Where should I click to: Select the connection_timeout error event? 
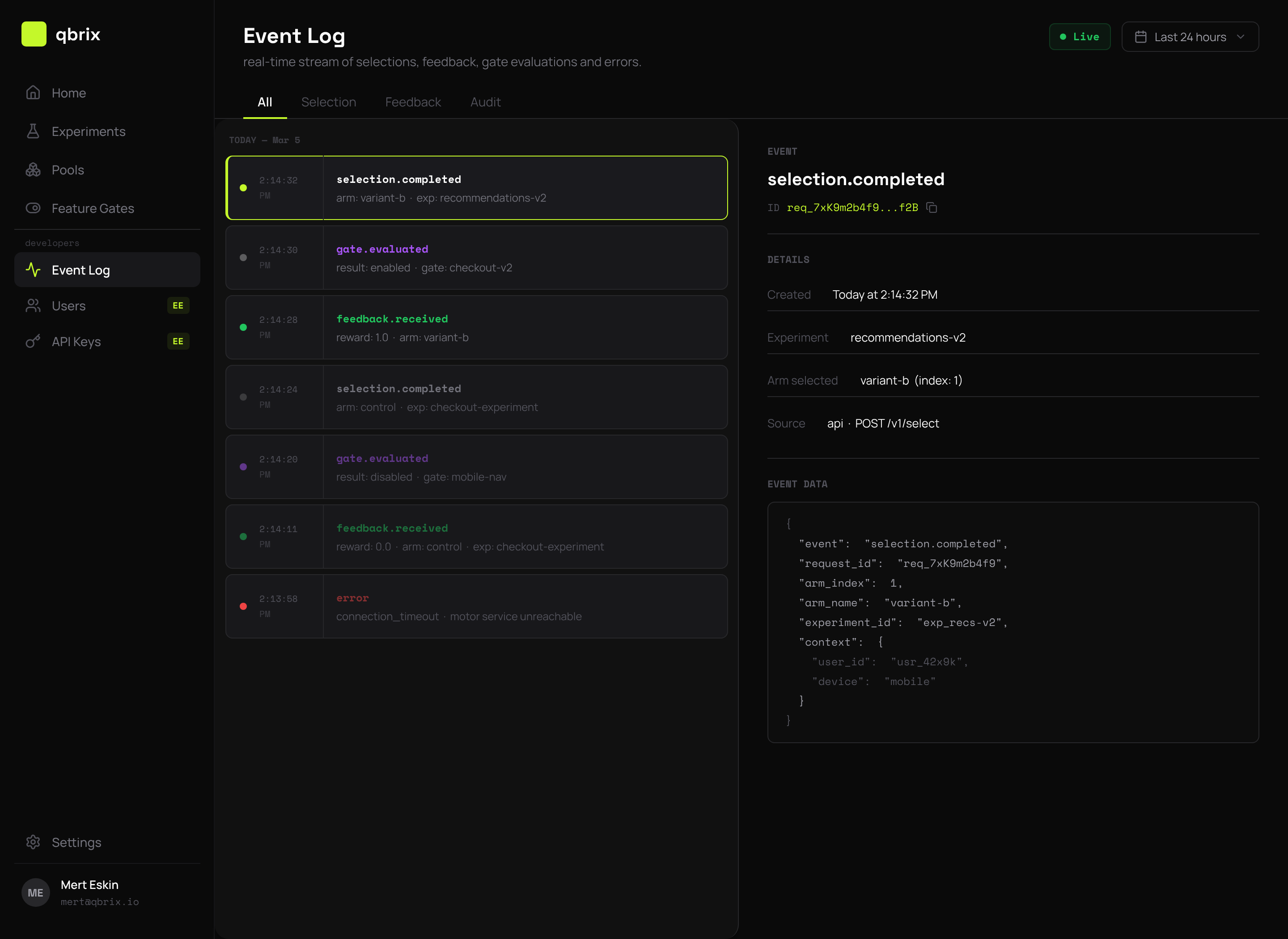(476, 606)
